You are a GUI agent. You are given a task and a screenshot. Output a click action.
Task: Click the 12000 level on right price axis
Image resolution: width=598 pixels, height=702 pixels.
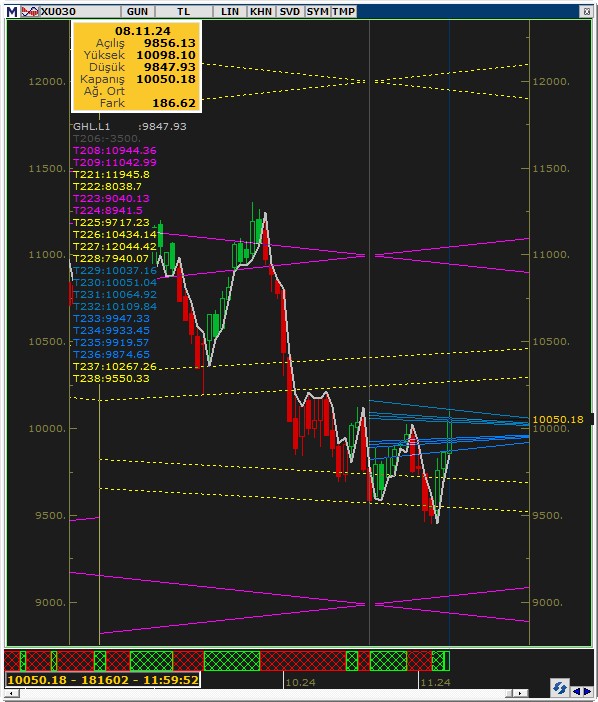(551, 81)
